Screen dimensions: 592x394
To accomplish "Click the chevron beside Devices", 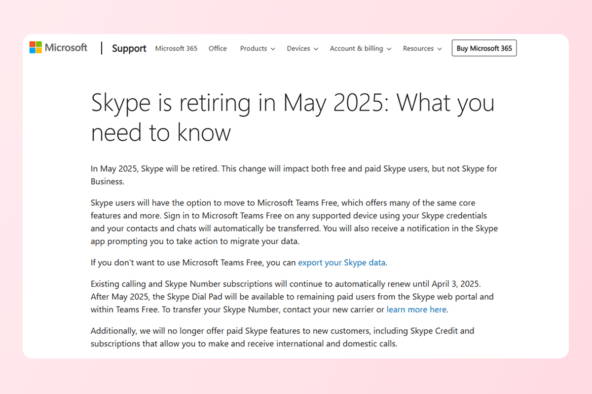I will tap(316, 49).
